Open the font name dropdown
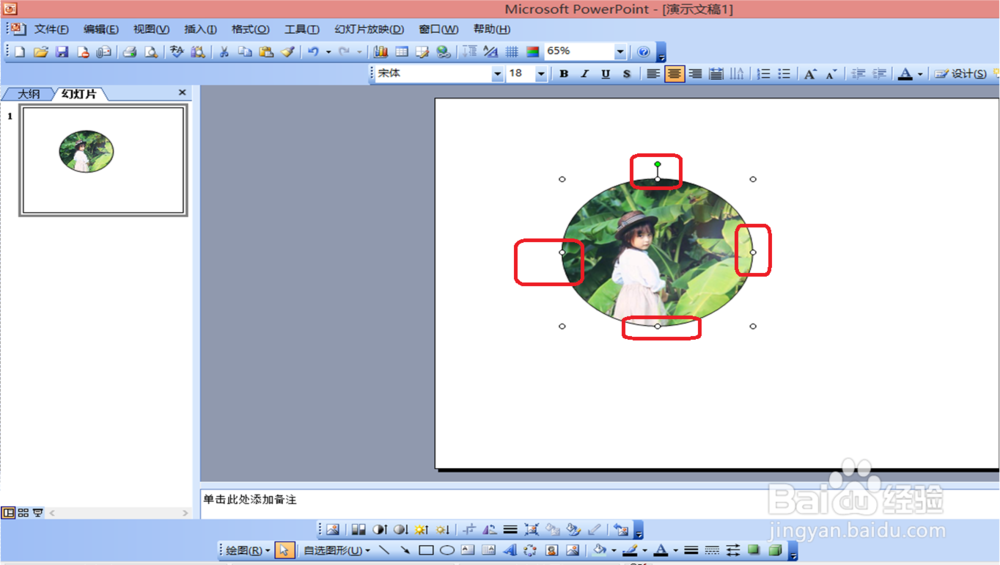The image size is (1000, 565). (497, 74)
